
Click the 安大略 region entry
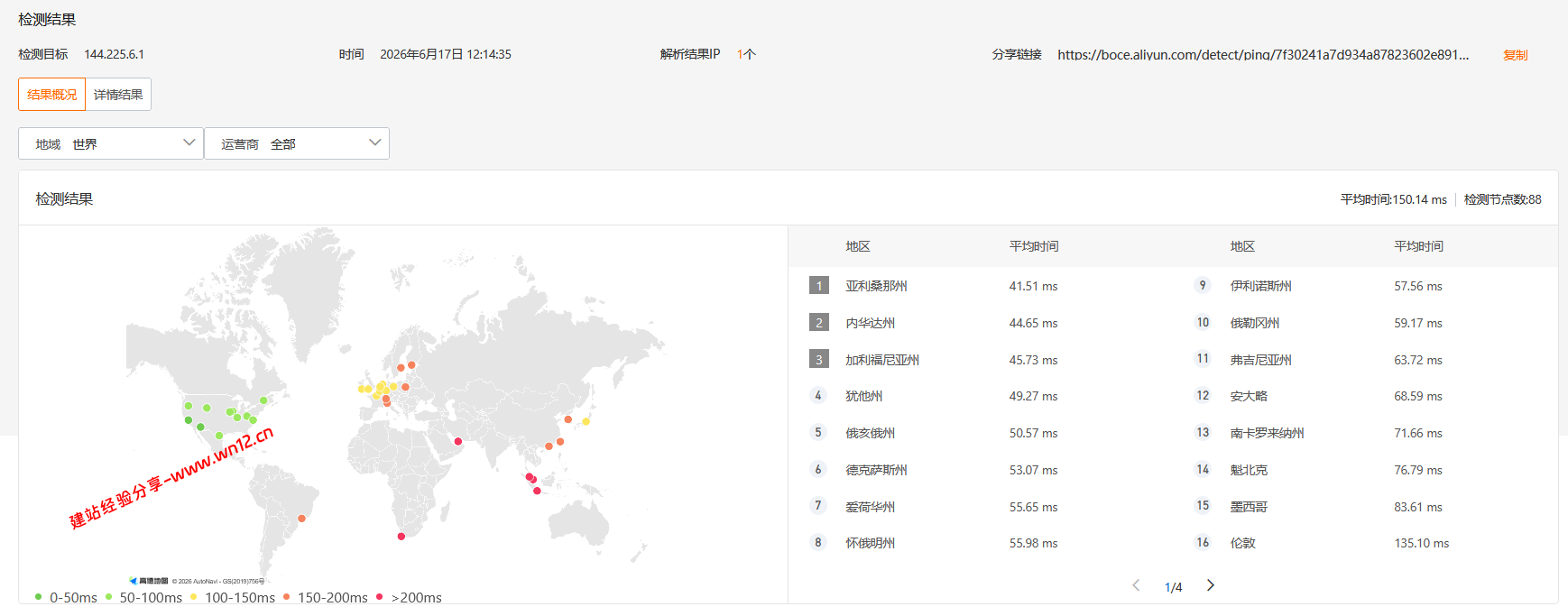click(x=1249, y=396)
